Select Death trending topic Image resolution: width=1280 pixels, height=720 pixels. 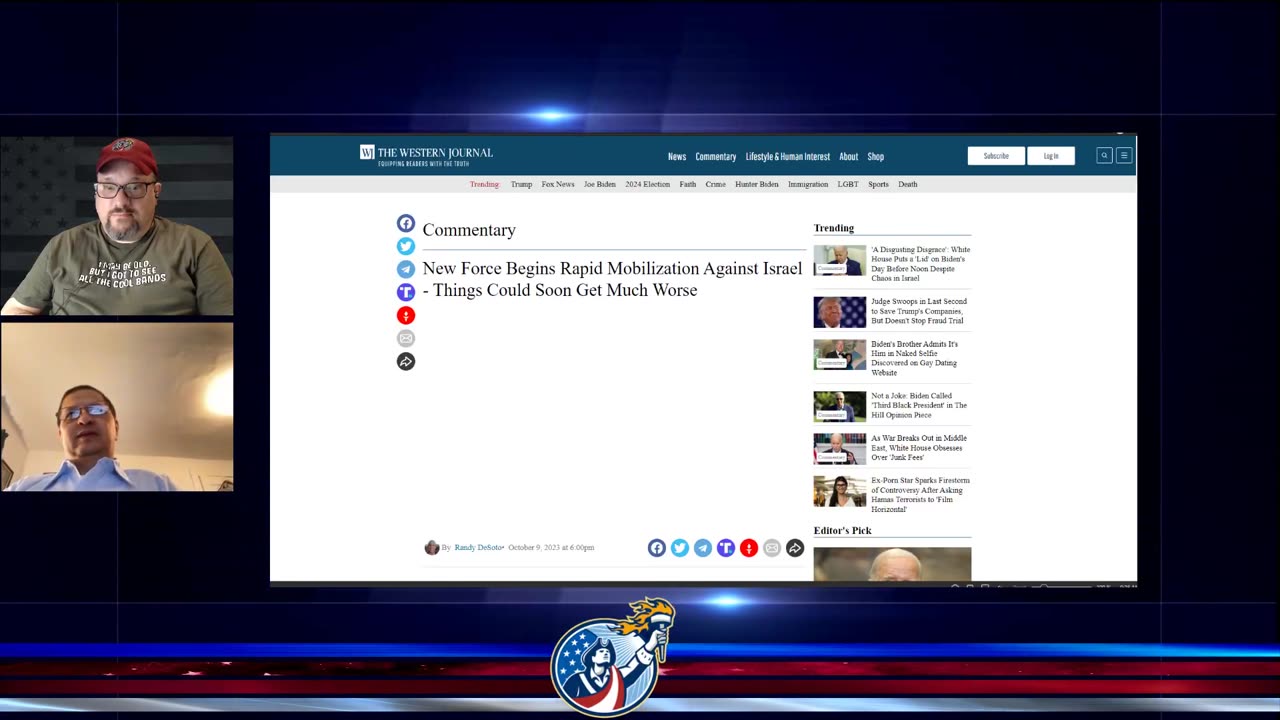907,184
